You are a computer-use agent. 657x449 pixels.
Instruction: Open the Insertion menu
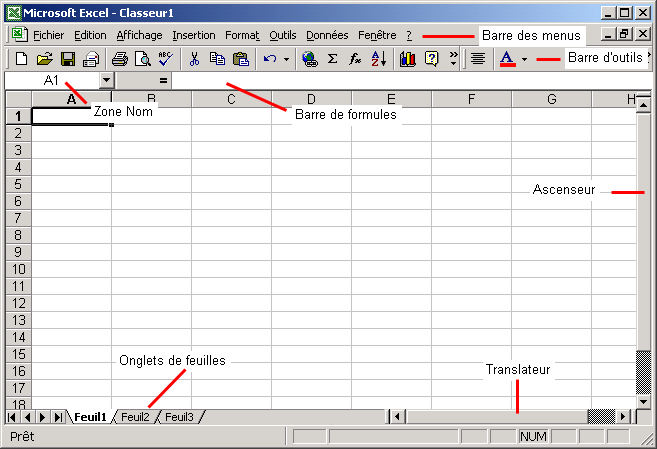194,35
